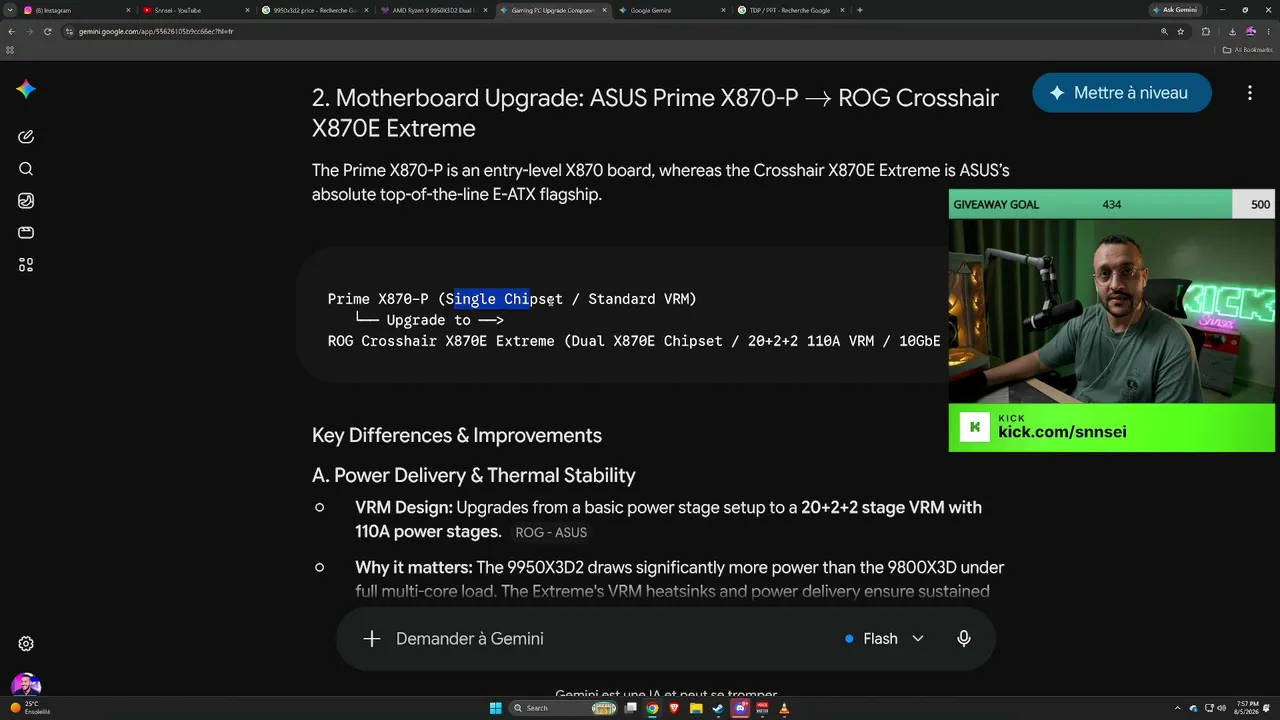Click the Key Differences & Improvements heading

(457, 435)
